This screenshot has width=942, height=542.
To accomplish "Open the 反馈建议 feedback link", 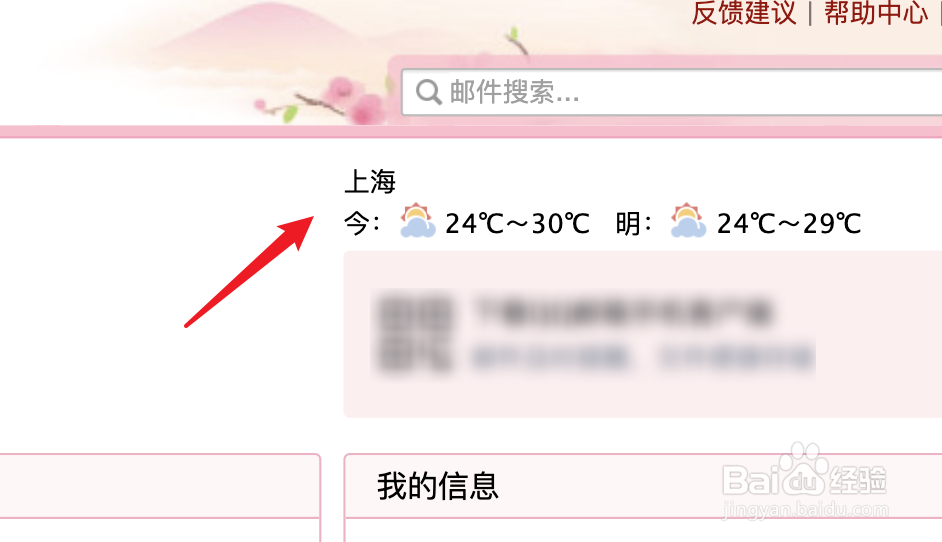I will [744, 13].
